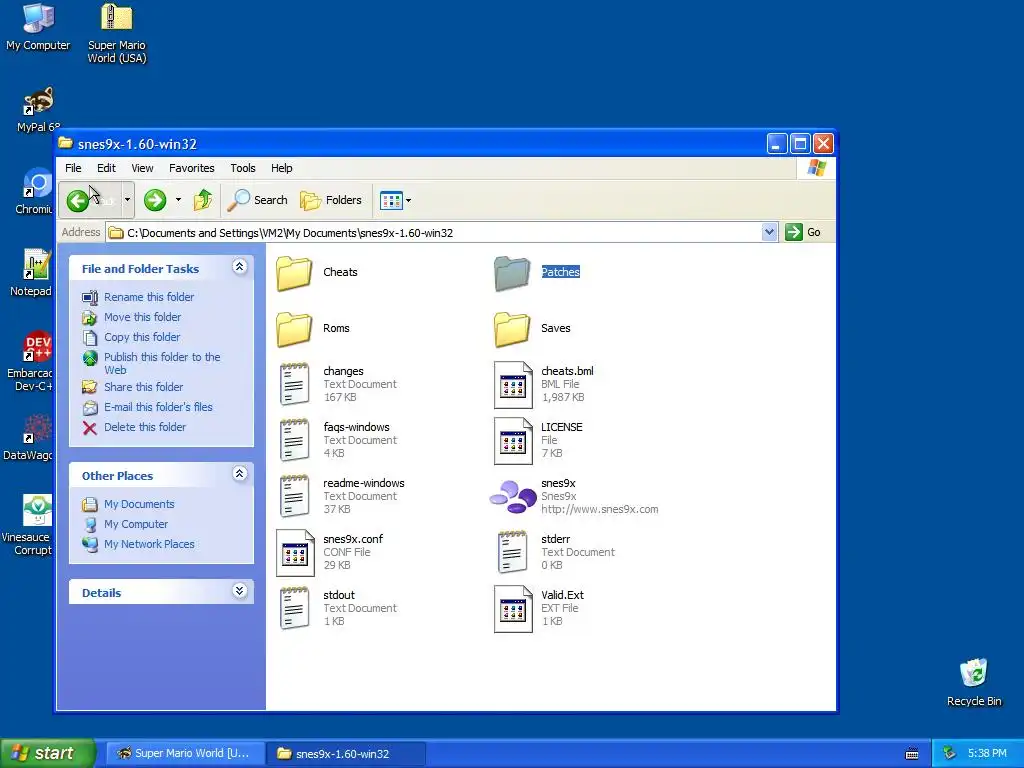1024x768 pixels.
Task: Select the Cheats folder icon
Action: pos(294,273)
